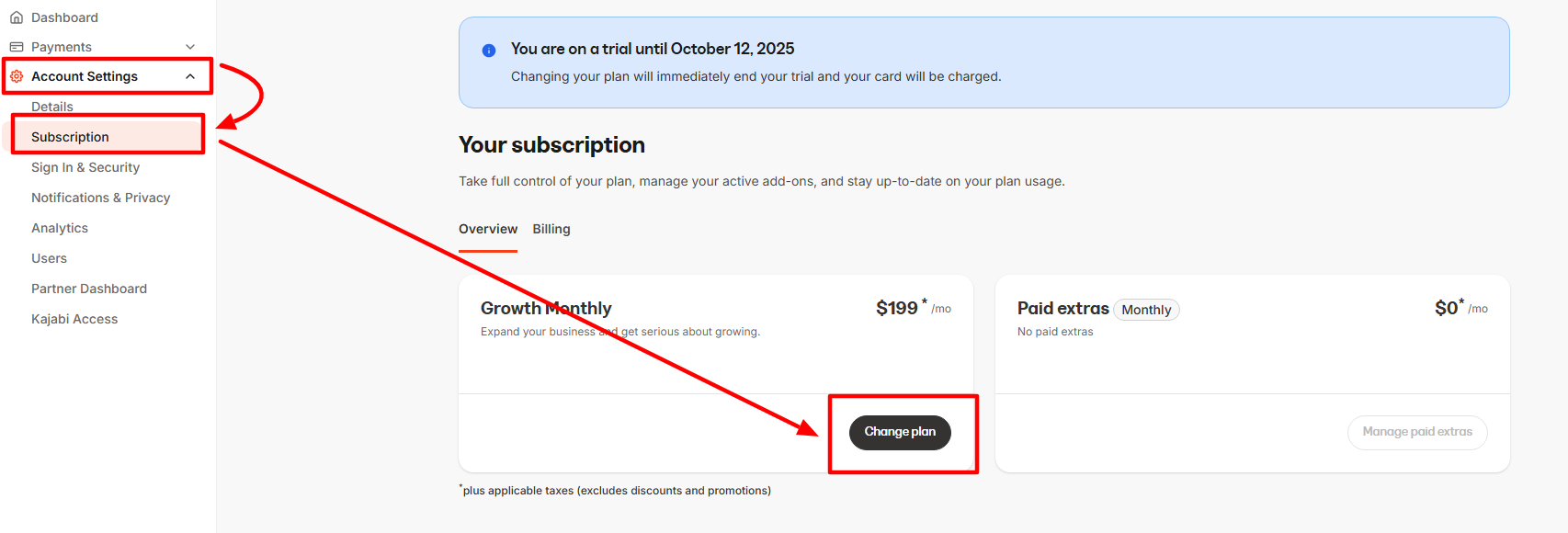Click the blue info icon in trial banner
The image size is (1568, 533).
click(x=489, y=51)
